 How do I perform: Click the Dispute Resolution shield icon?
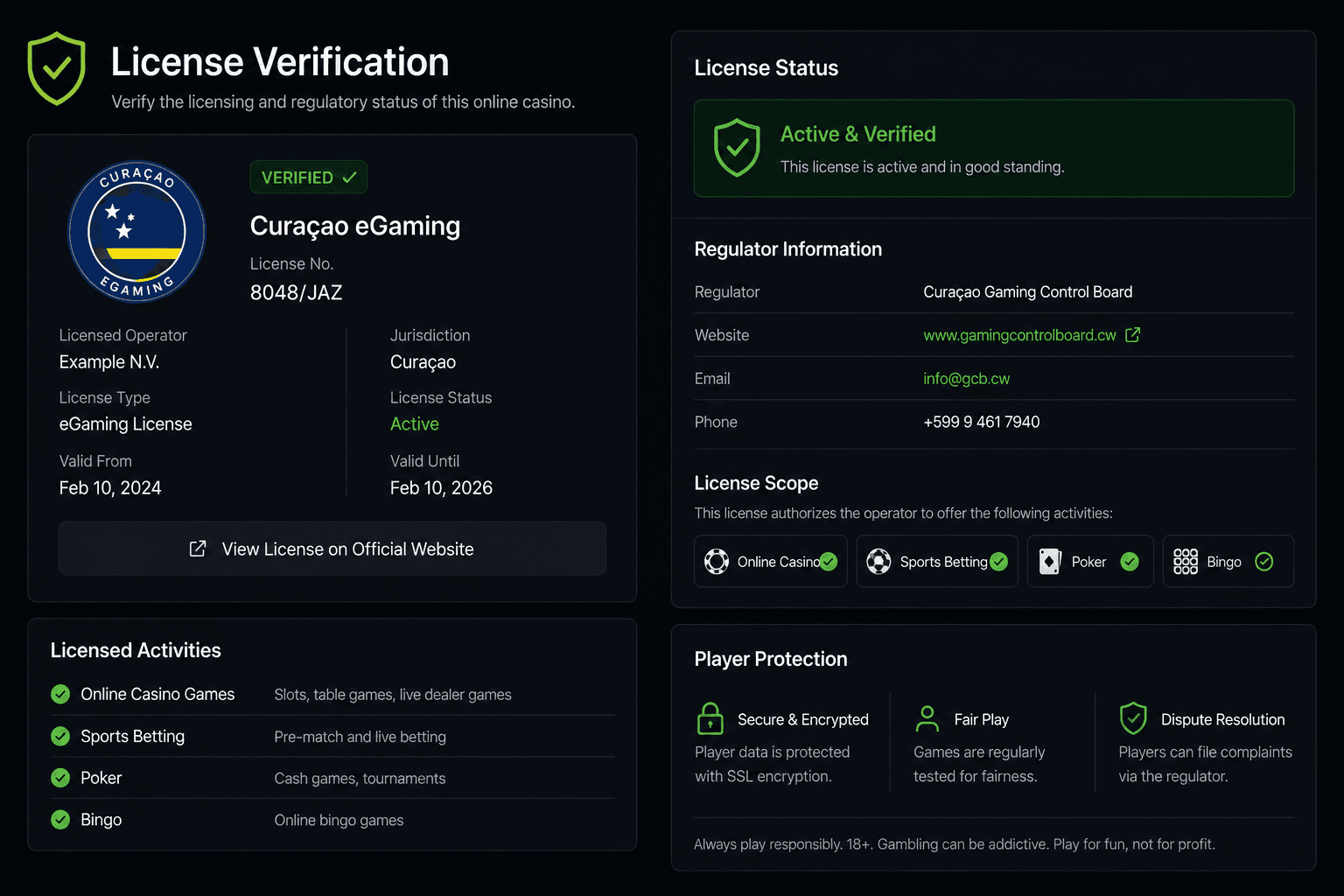coord(1133,718)
